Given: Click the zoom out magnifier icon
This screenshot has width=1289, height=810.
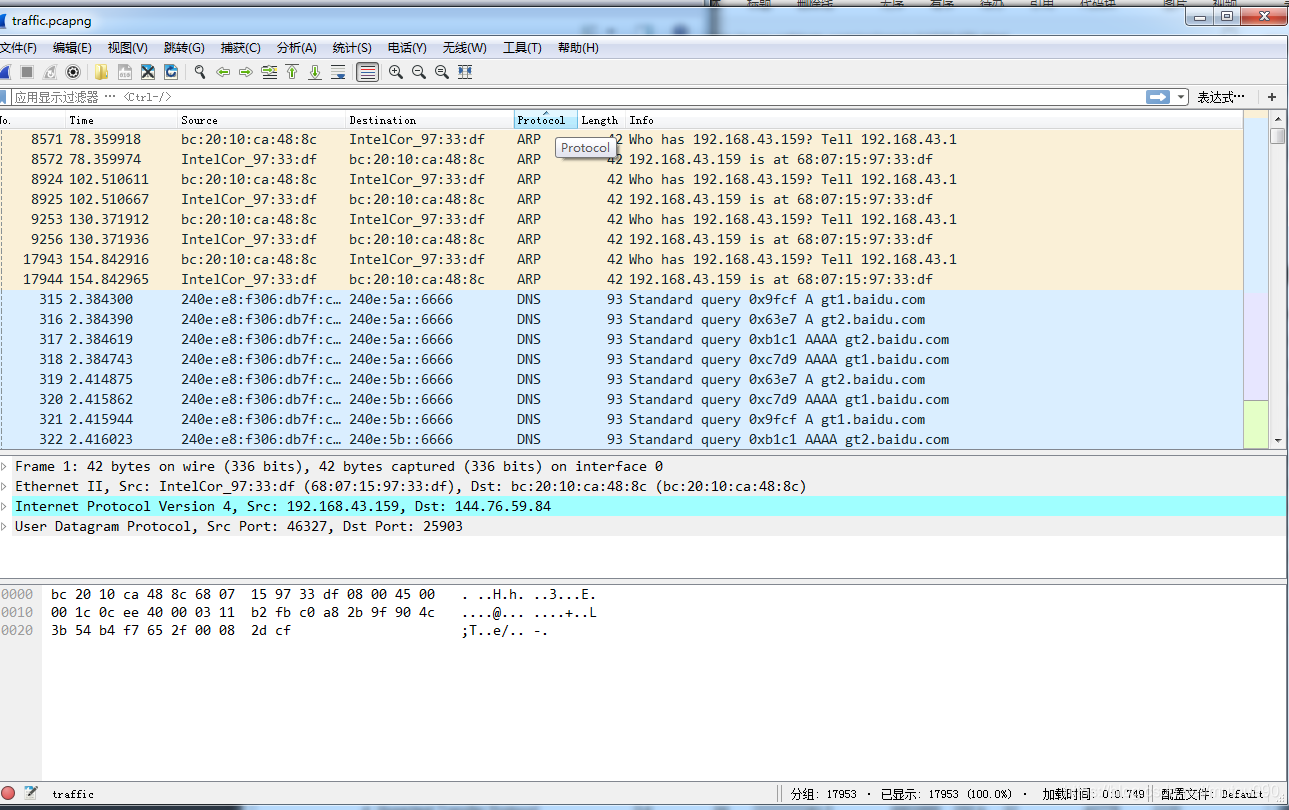Looking at the screenshot, I should click(419, 72).
